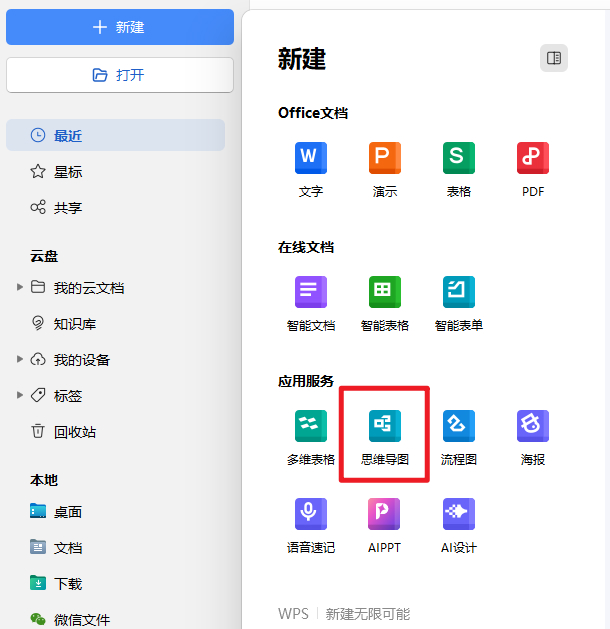Click the 标签 tag icon
This screenshot has width=610, height=629.
(x=38, y=395)
